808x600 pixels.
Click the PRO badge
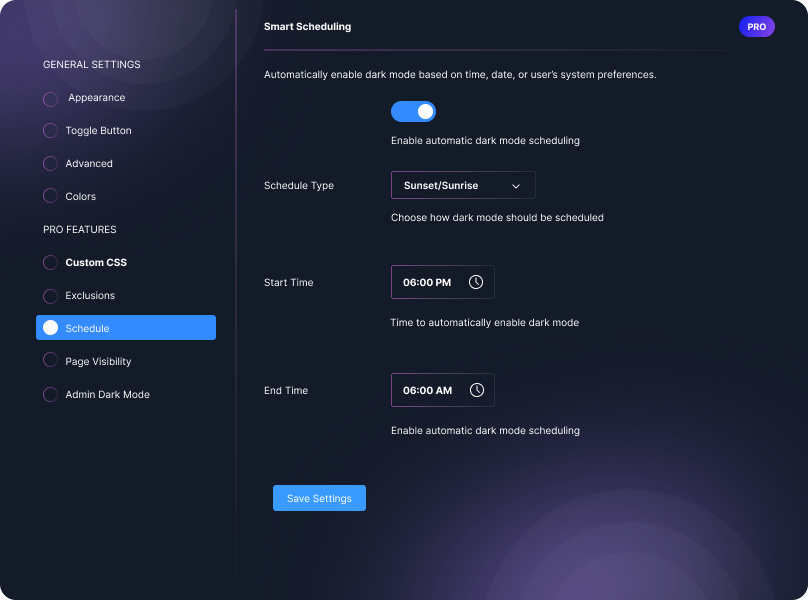click(756, 27)
